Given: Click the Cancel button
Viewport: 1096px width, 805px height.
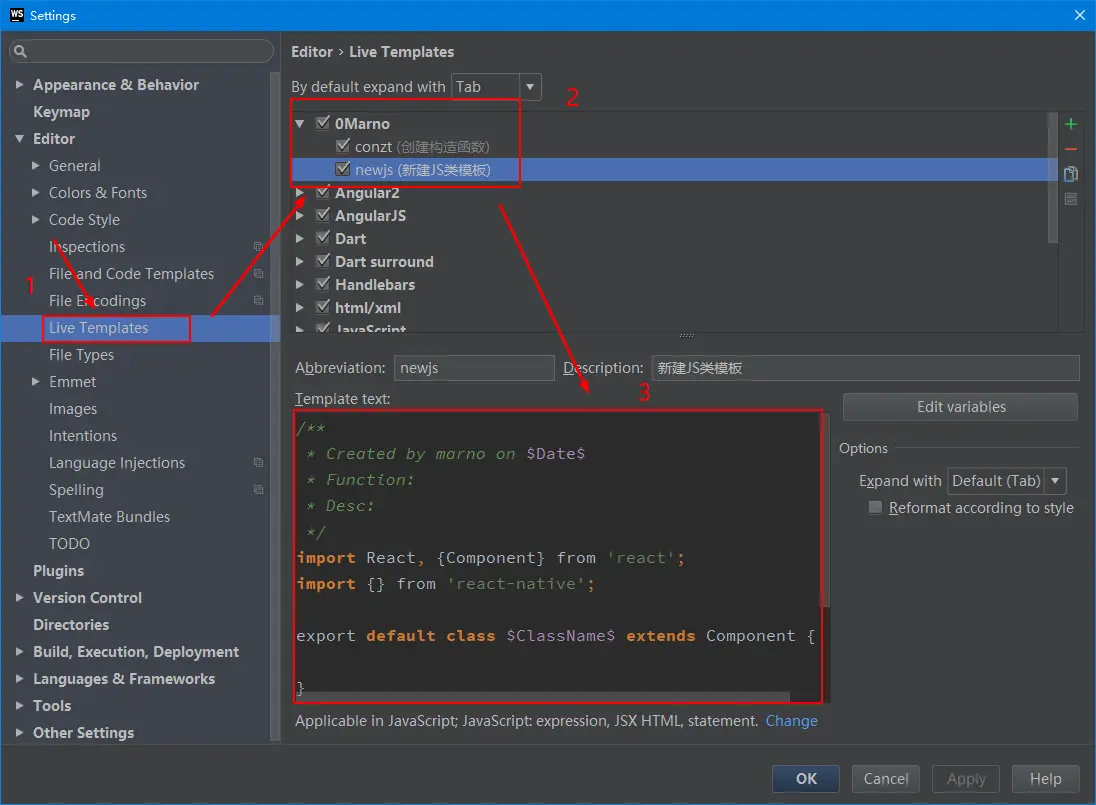Looking at the screenshot, I should (886, 778).
